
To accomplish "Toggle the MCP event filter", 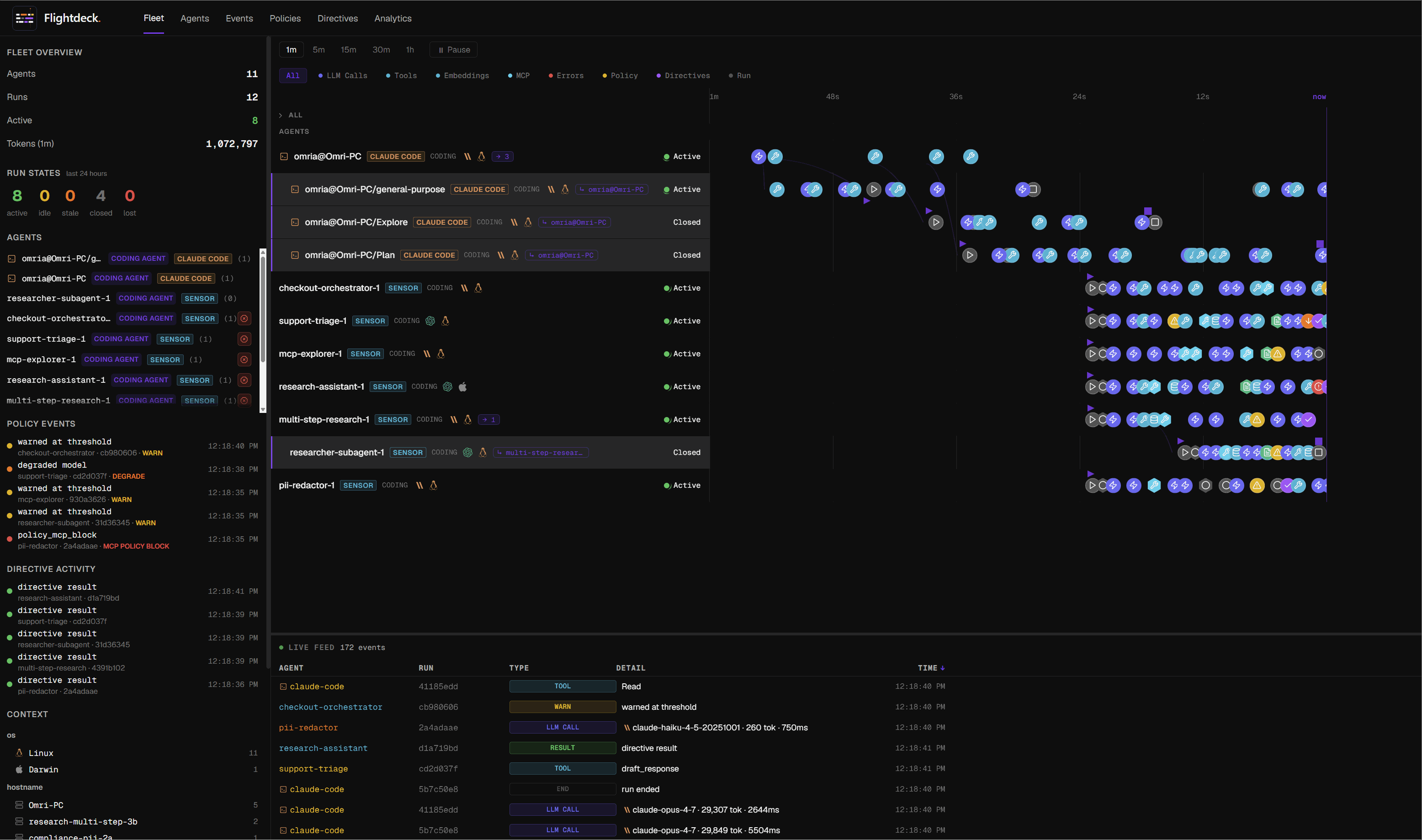I will click(x=519, y=75).
